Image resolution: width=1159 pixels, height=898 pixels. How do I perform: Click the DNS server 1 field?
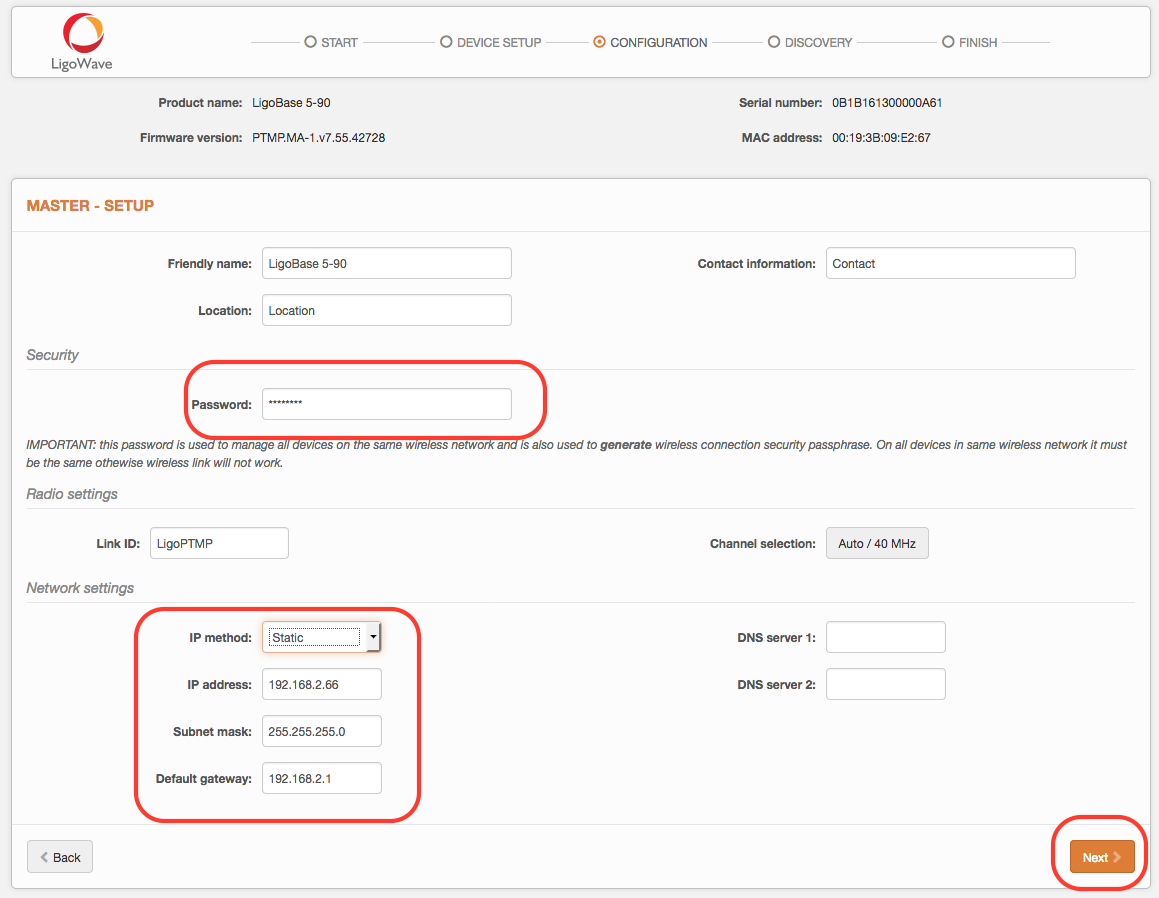point(885,636)
